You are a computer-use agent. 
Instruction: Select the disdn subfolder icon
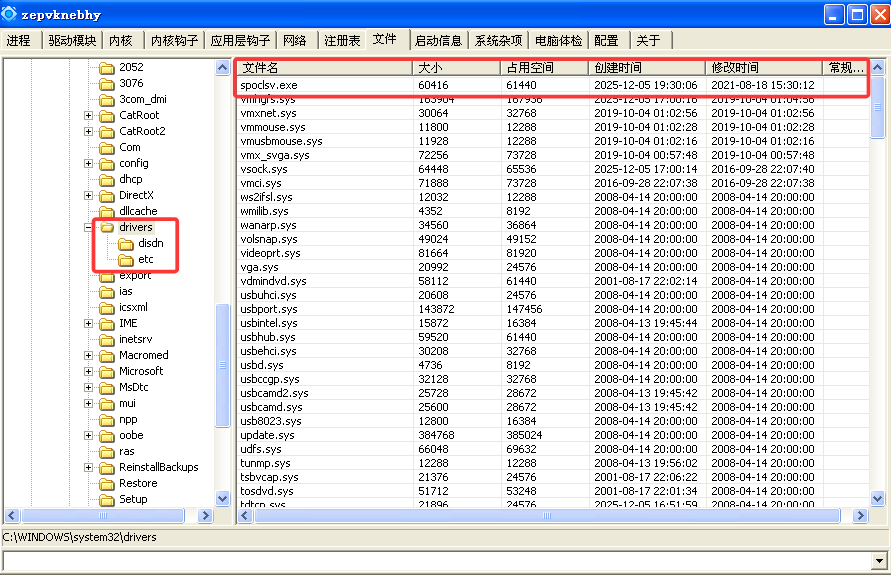pos(125,244)
